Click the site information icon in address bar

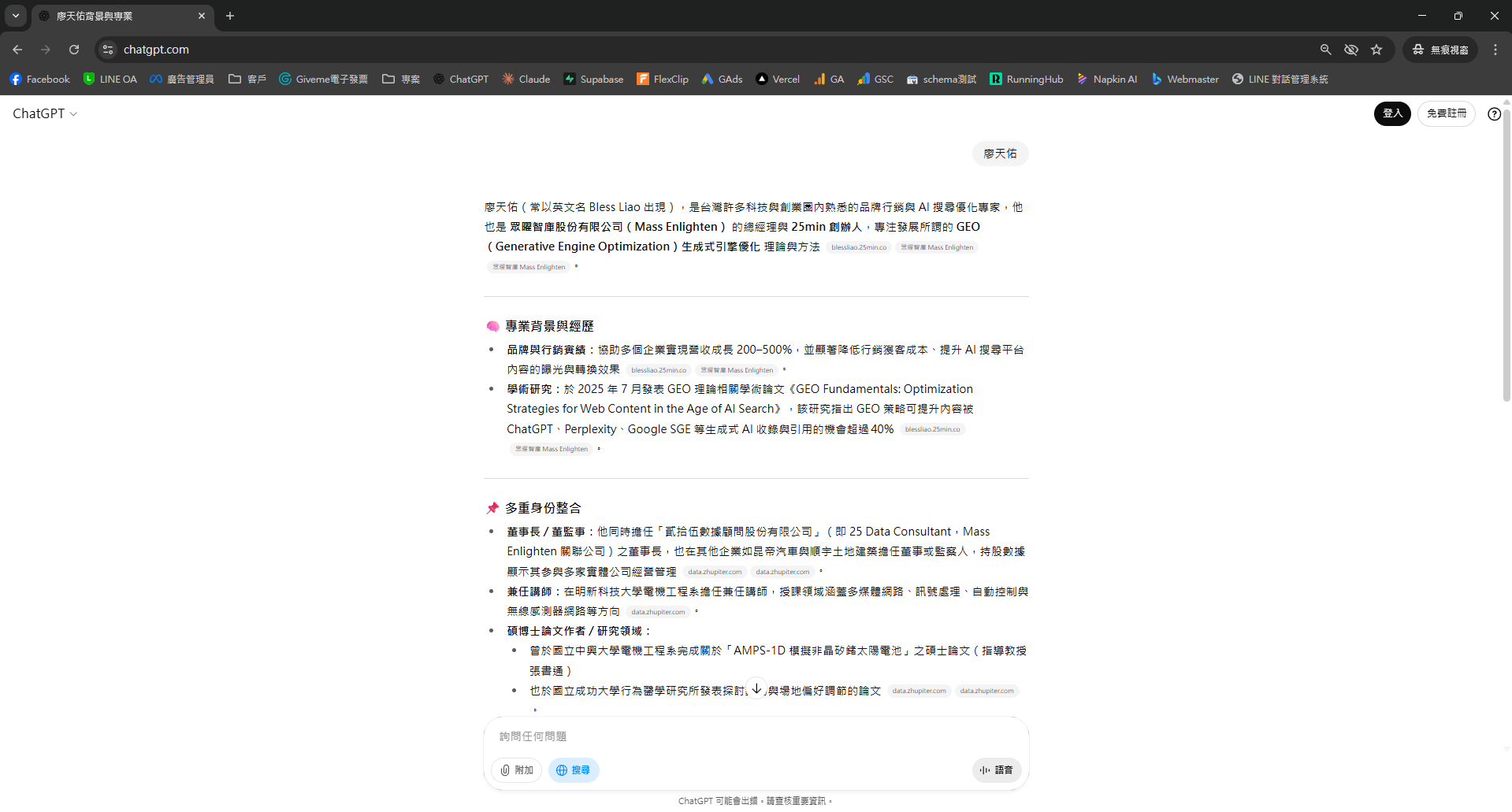point(108,50)
